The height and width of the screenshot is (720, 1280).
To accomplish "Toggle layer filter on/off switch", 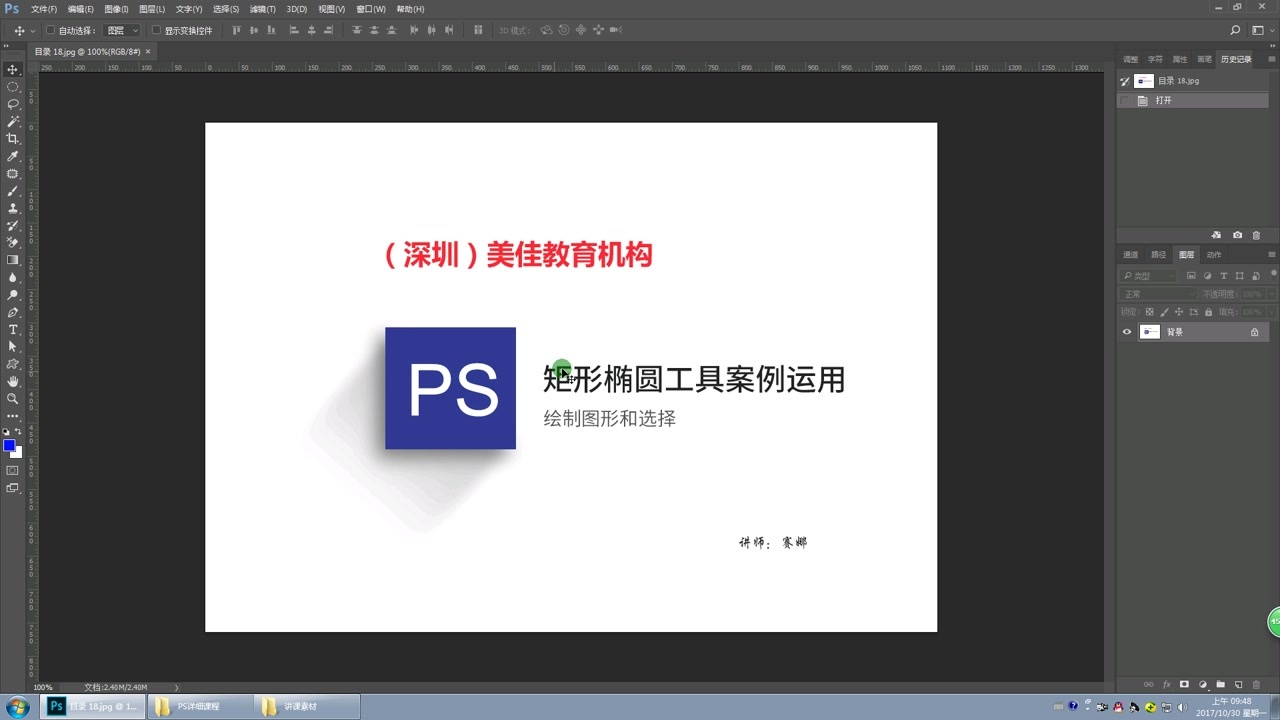I will click(1272, 275).
